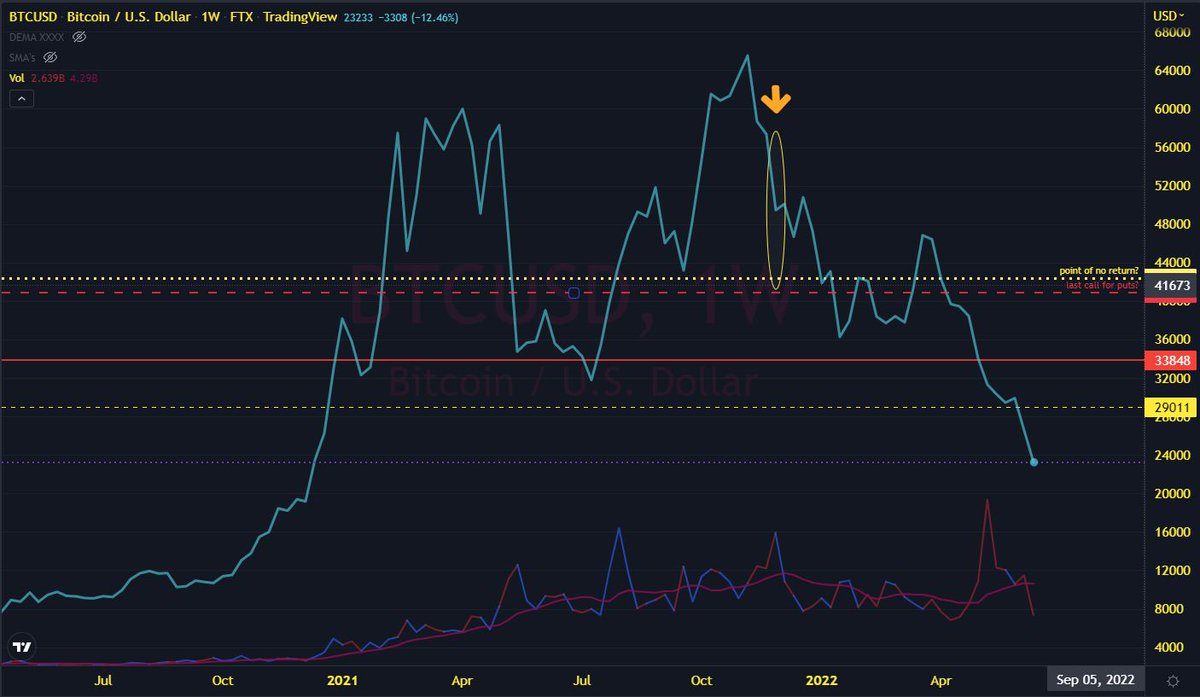
Task: Click the TradingView logo icon
Action: [23, 646]
